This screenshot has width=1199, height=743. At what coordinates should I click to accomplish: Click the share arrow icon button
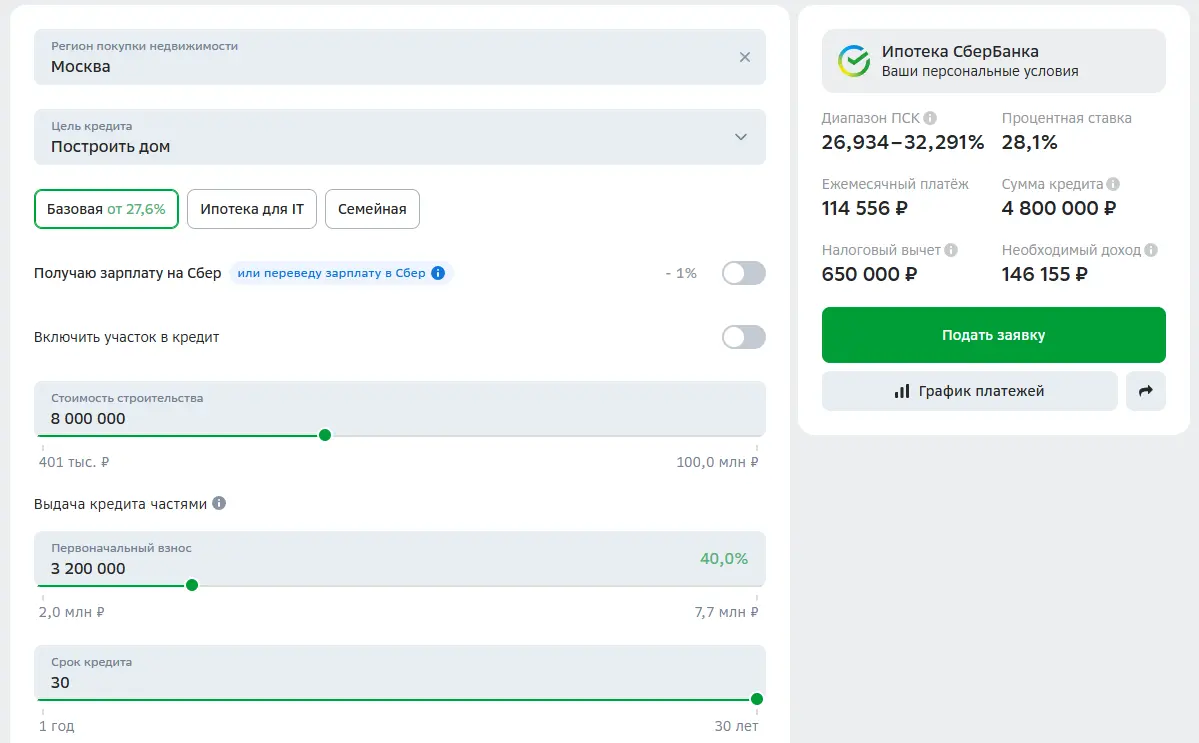[1145, 391]
